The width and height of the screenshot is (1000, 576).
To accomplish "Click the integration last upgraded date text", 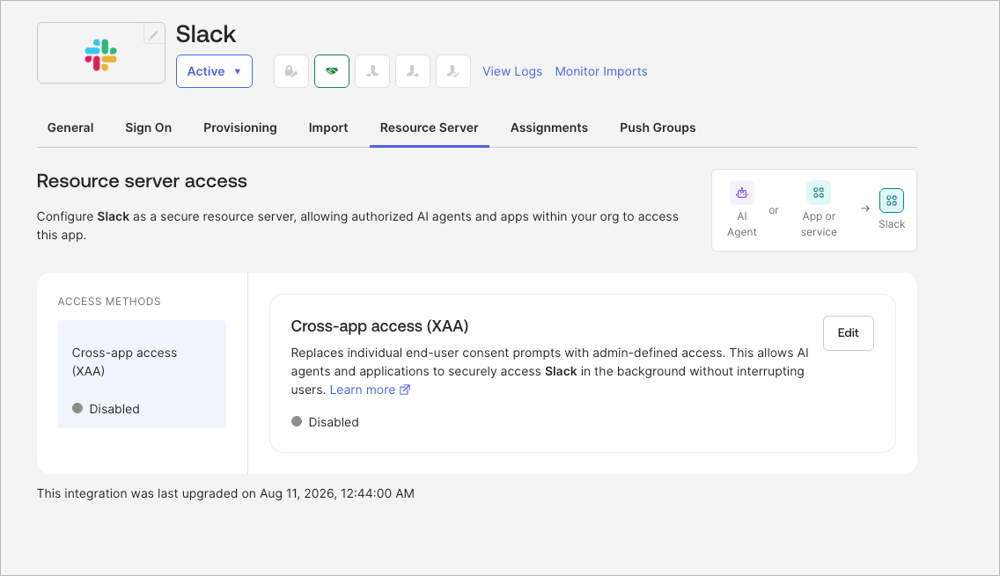I will coord(226,493).
